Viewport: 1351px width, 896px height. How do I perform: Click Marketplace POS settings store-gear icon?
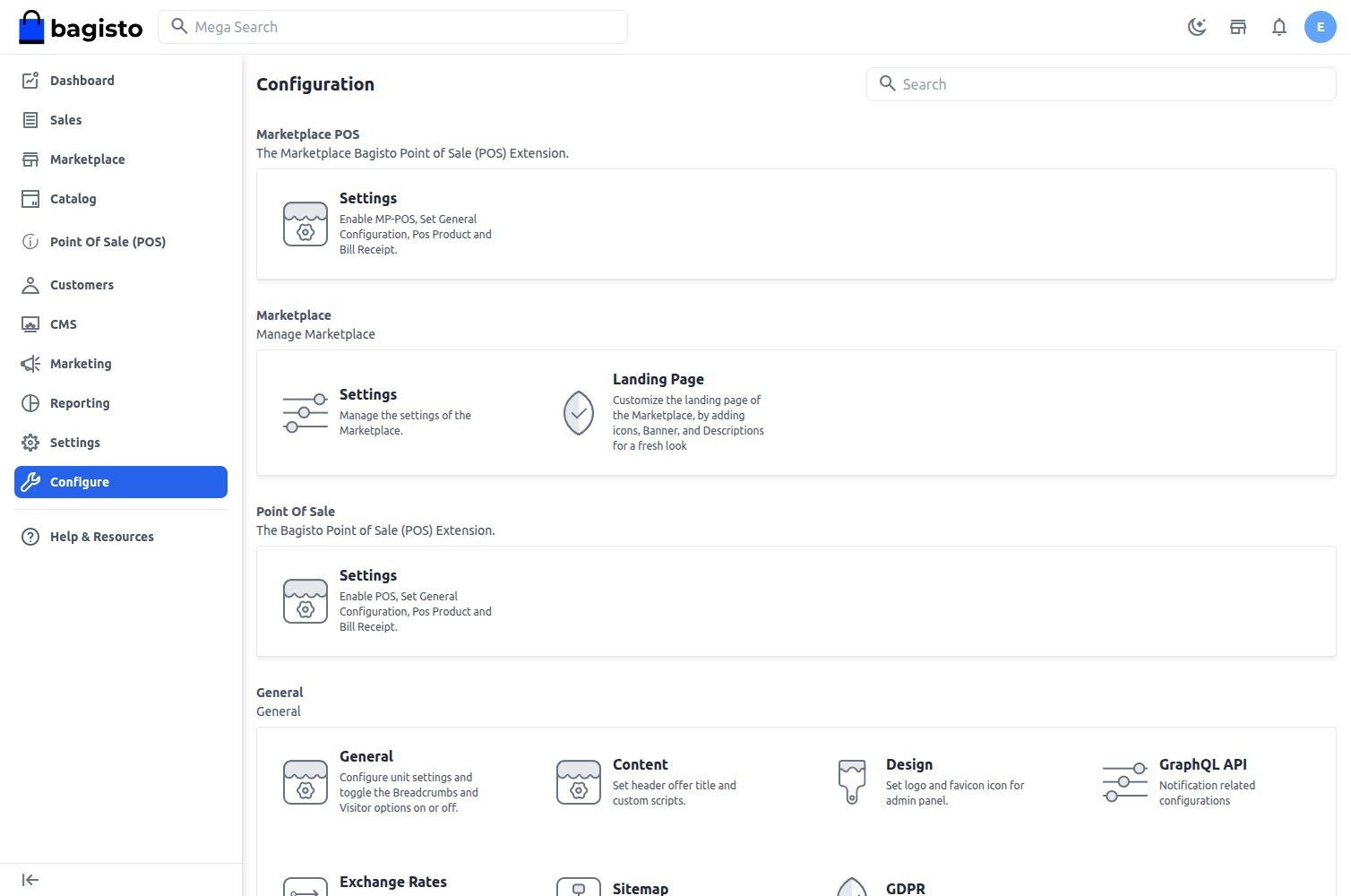(x=305, y=224)
